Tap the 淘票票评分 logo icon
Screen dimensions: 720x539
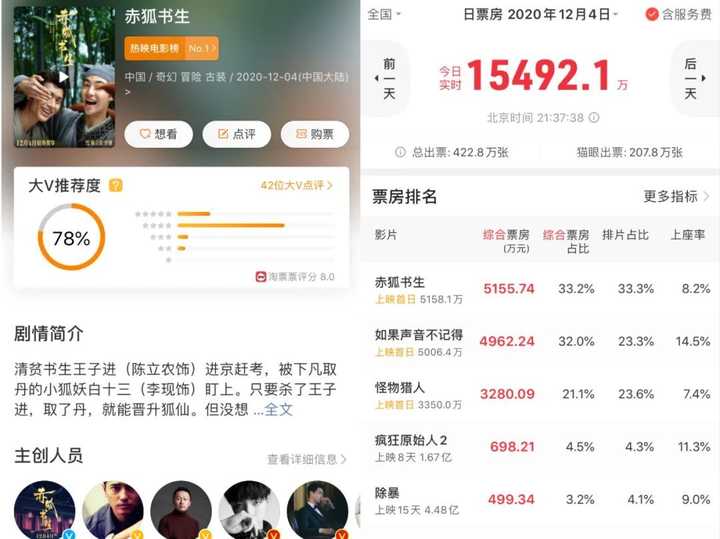tap(261, 277)
